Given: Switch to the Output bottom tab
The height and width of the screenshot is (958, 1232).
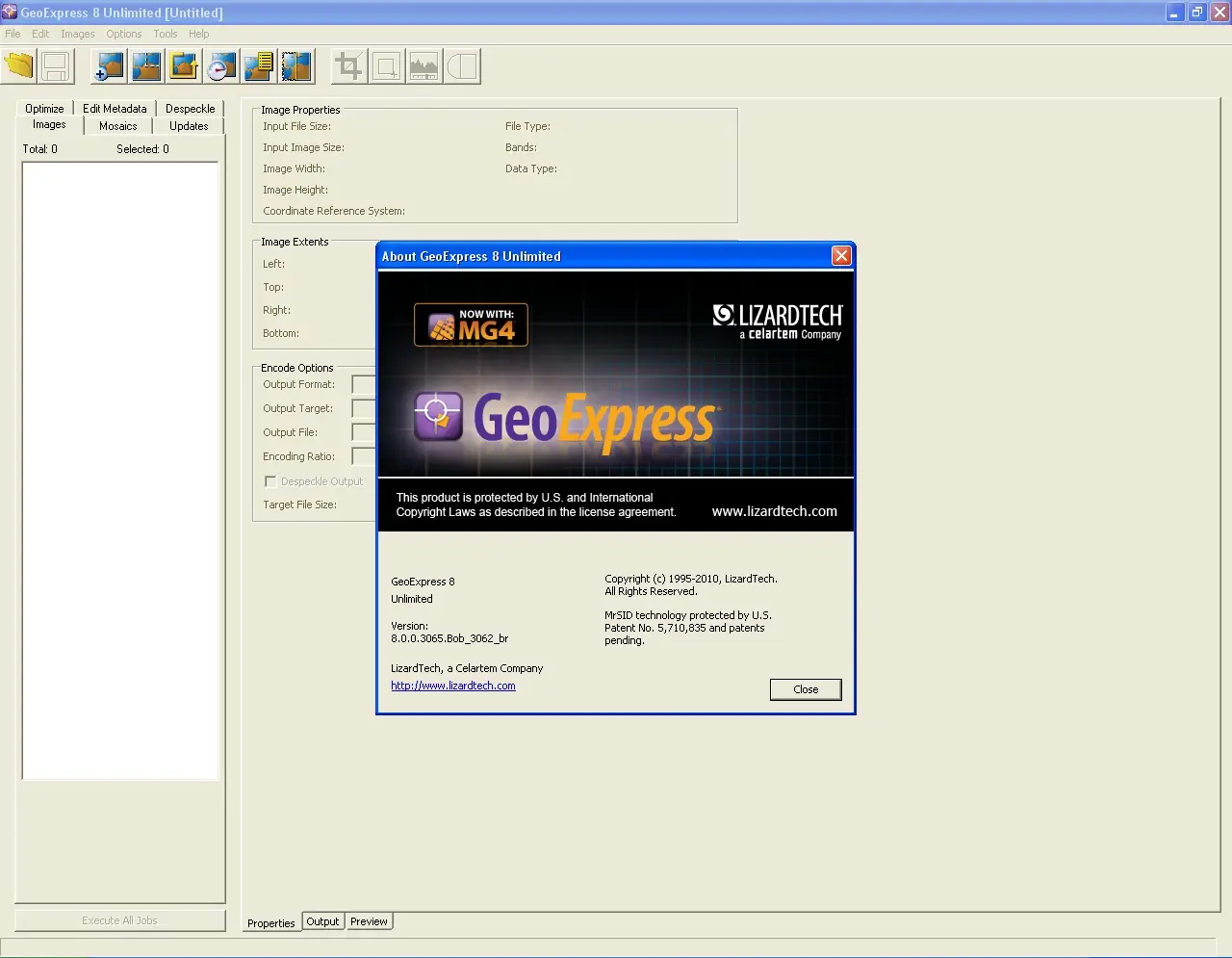Looking at the screenshot, I should (322, 921).
